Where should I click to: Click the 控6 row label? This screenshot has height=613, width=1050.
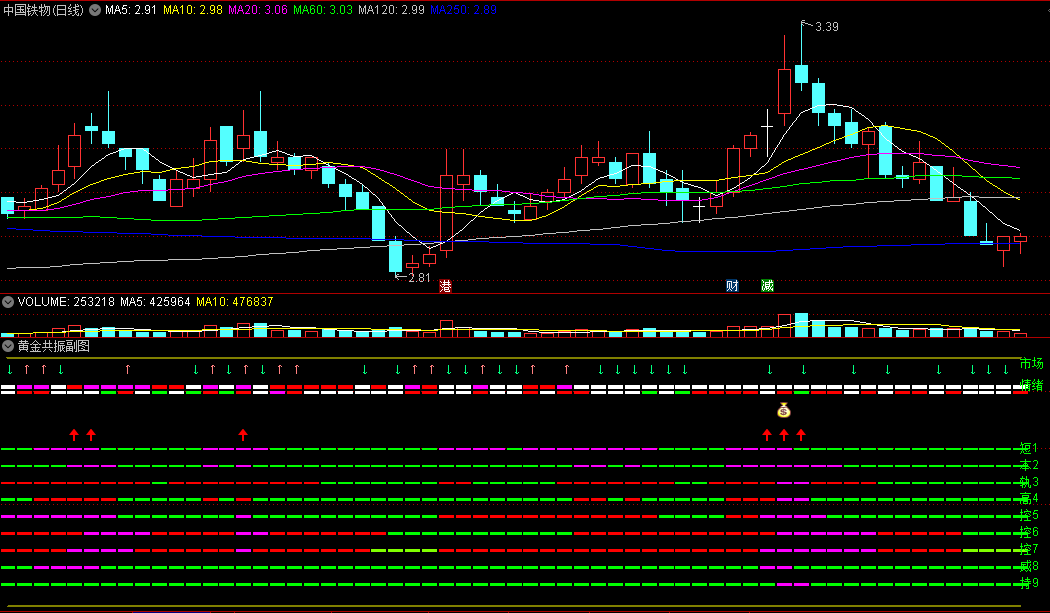tap(1029, 533)
